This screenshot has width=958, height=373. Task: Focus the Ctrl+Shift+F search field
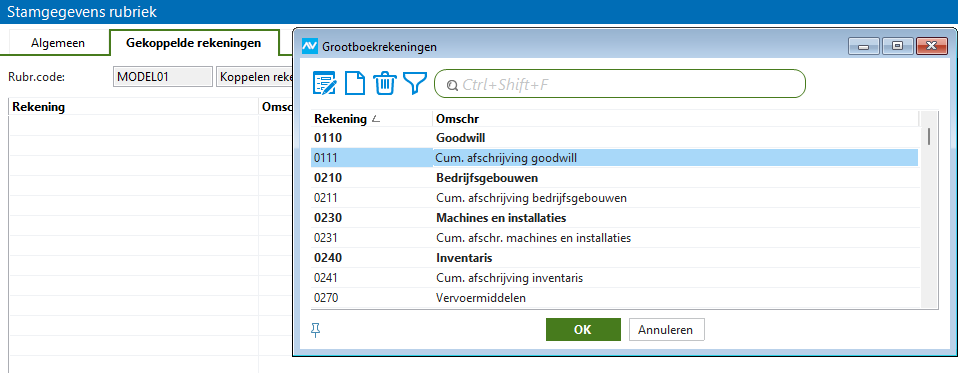click(620, 84)
